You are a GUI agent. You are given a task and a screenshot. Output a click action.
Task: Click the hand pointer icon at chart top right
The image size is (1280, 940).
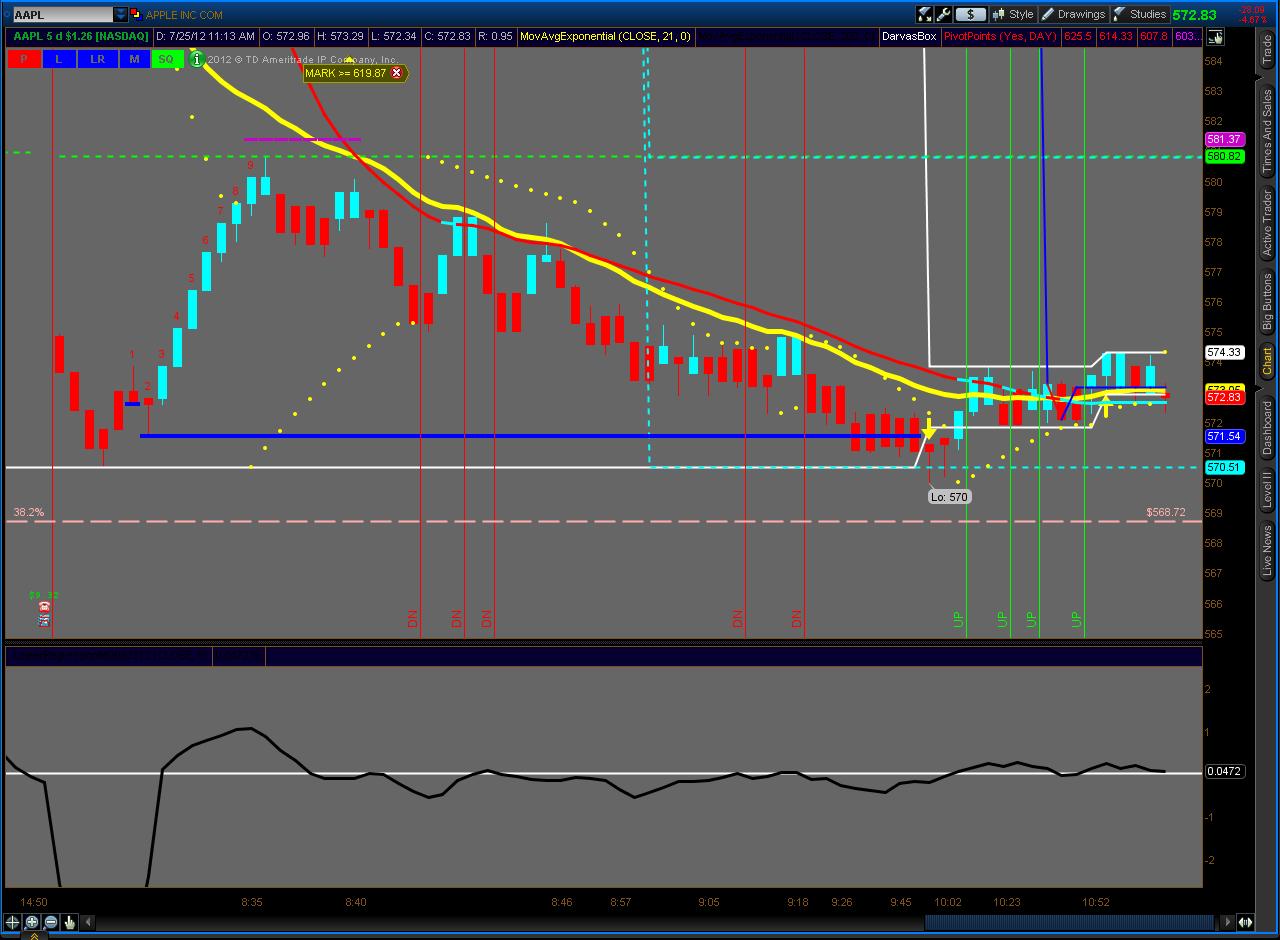tap(1215, 37)
